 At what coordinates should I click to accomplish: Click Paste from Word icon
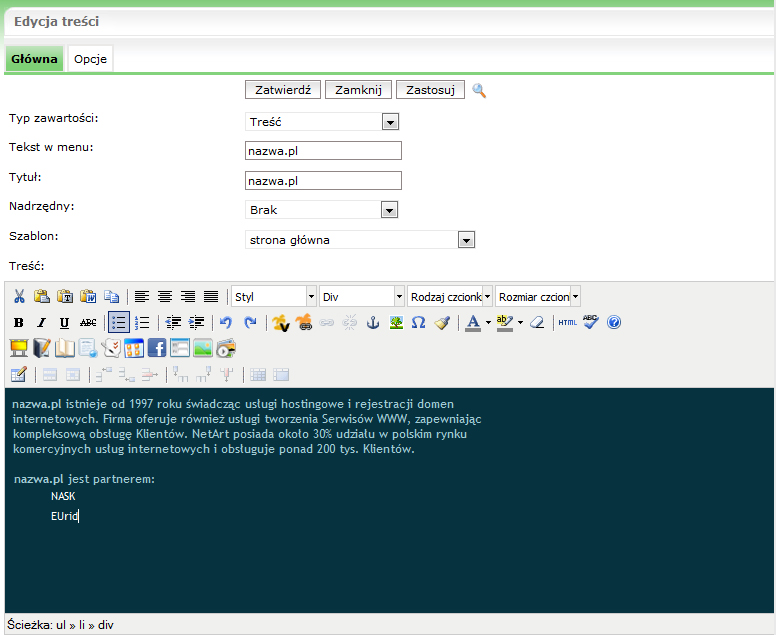click(x=88, y=296)
